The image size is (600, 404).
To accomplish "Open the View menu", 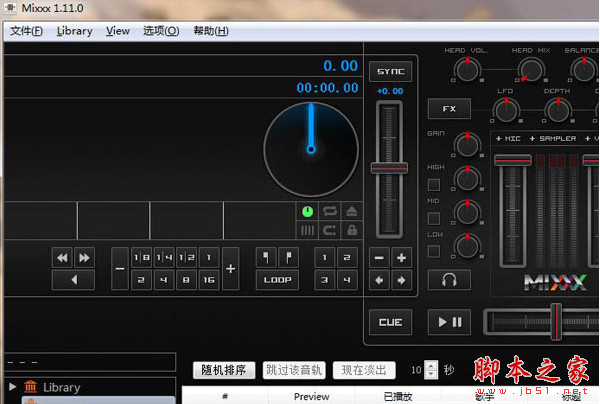I will [117, 31].
